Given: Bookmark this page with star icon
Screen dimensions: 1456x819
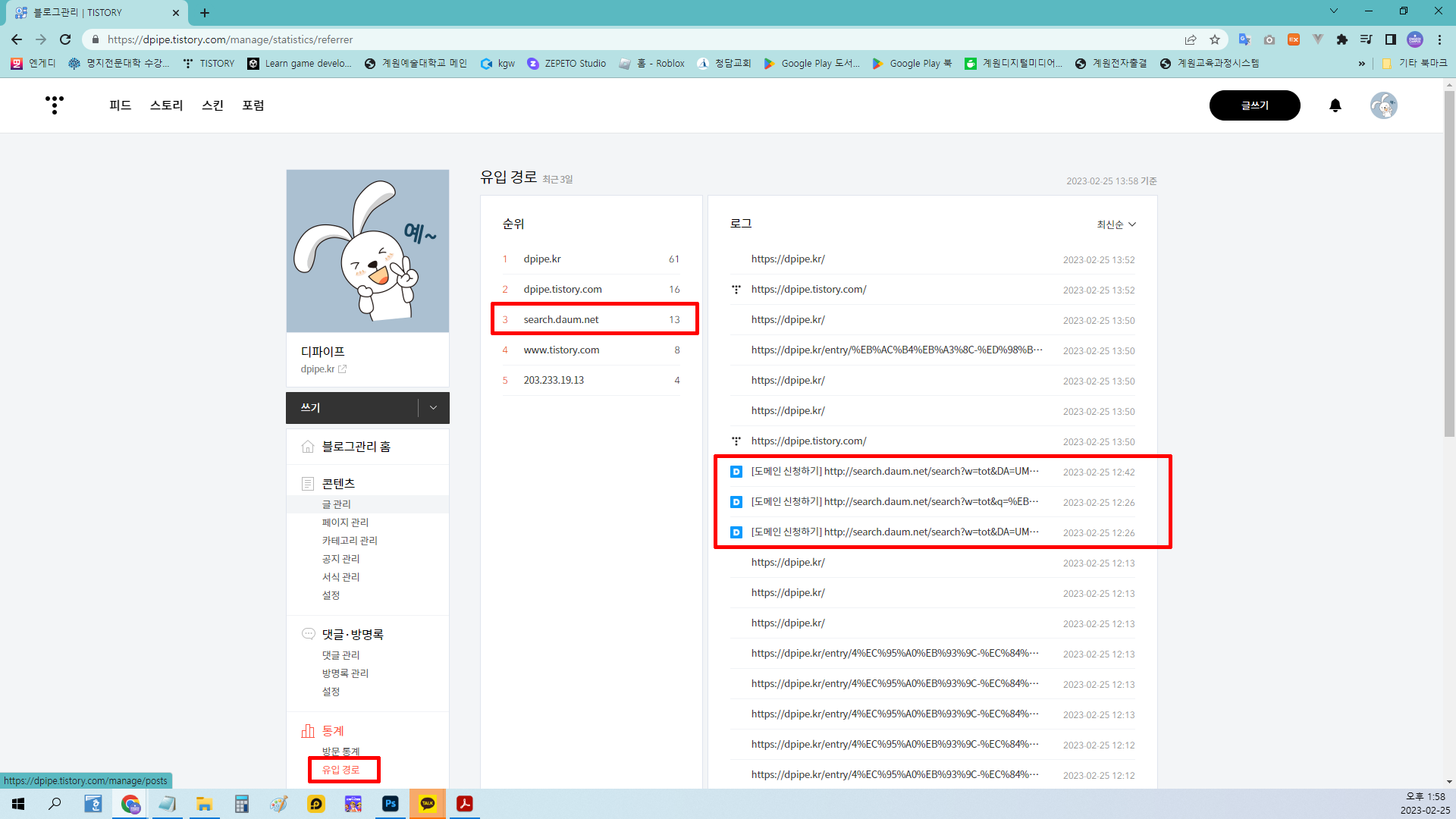Looking at the screenshot, I should (x=1215, y=39).
